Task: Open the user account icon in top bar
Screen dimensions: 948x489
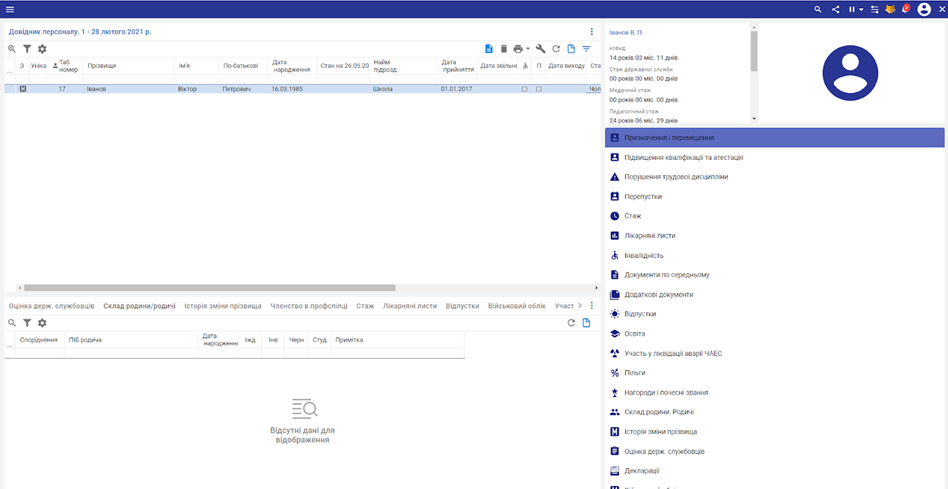Action: coord(924,9)
